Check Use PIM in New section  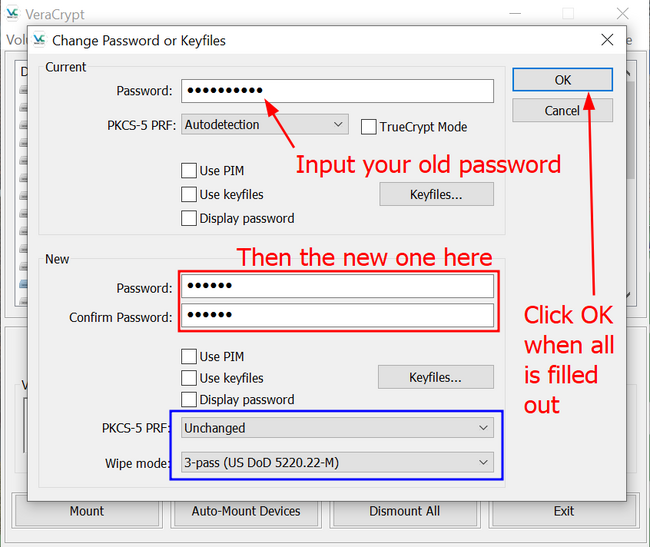point(189,356)
